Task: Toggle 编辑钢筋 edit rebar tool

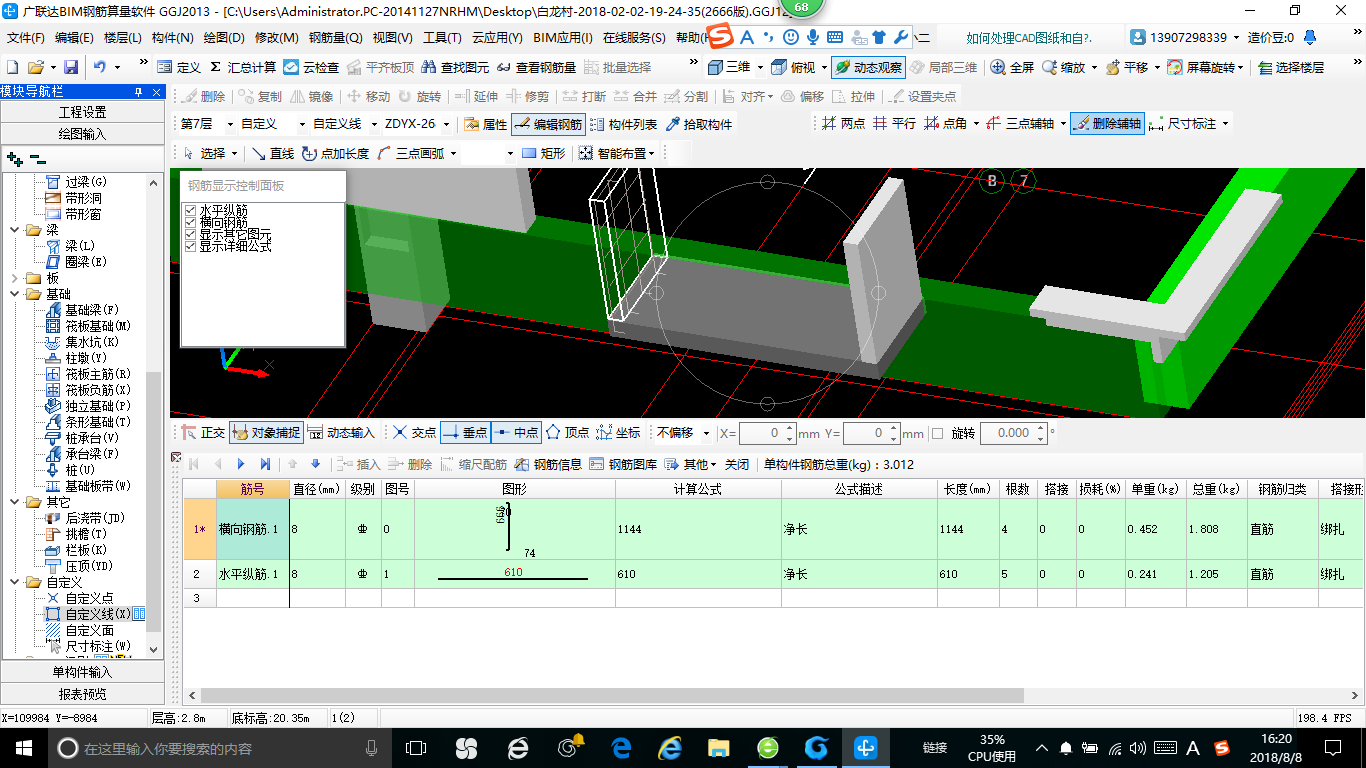Action: click(548, 124)
